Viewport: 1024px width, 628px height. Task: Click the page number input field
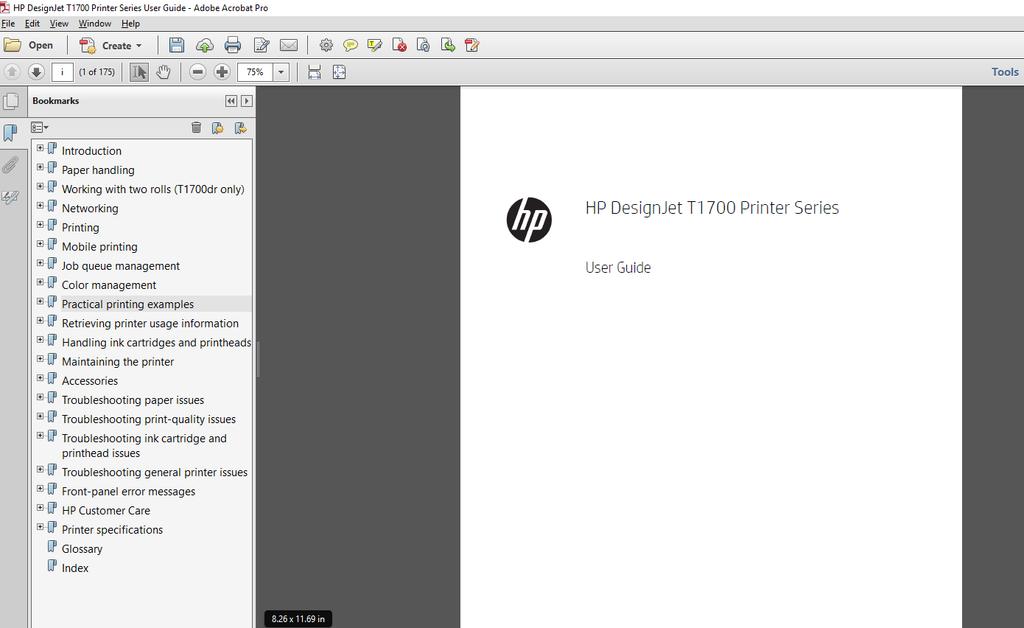pyautogui.click(x=62, y=72)
